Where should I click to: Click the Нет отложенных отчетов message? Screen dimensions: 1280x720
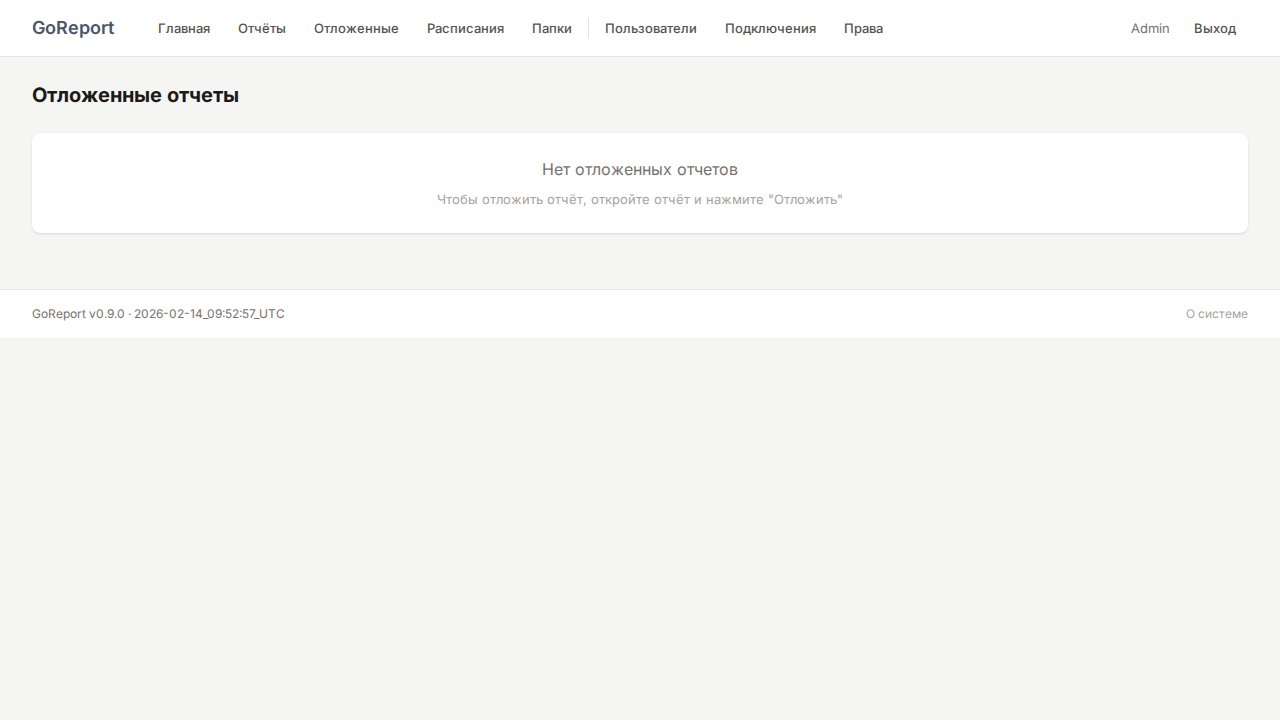tap(640, 169)
